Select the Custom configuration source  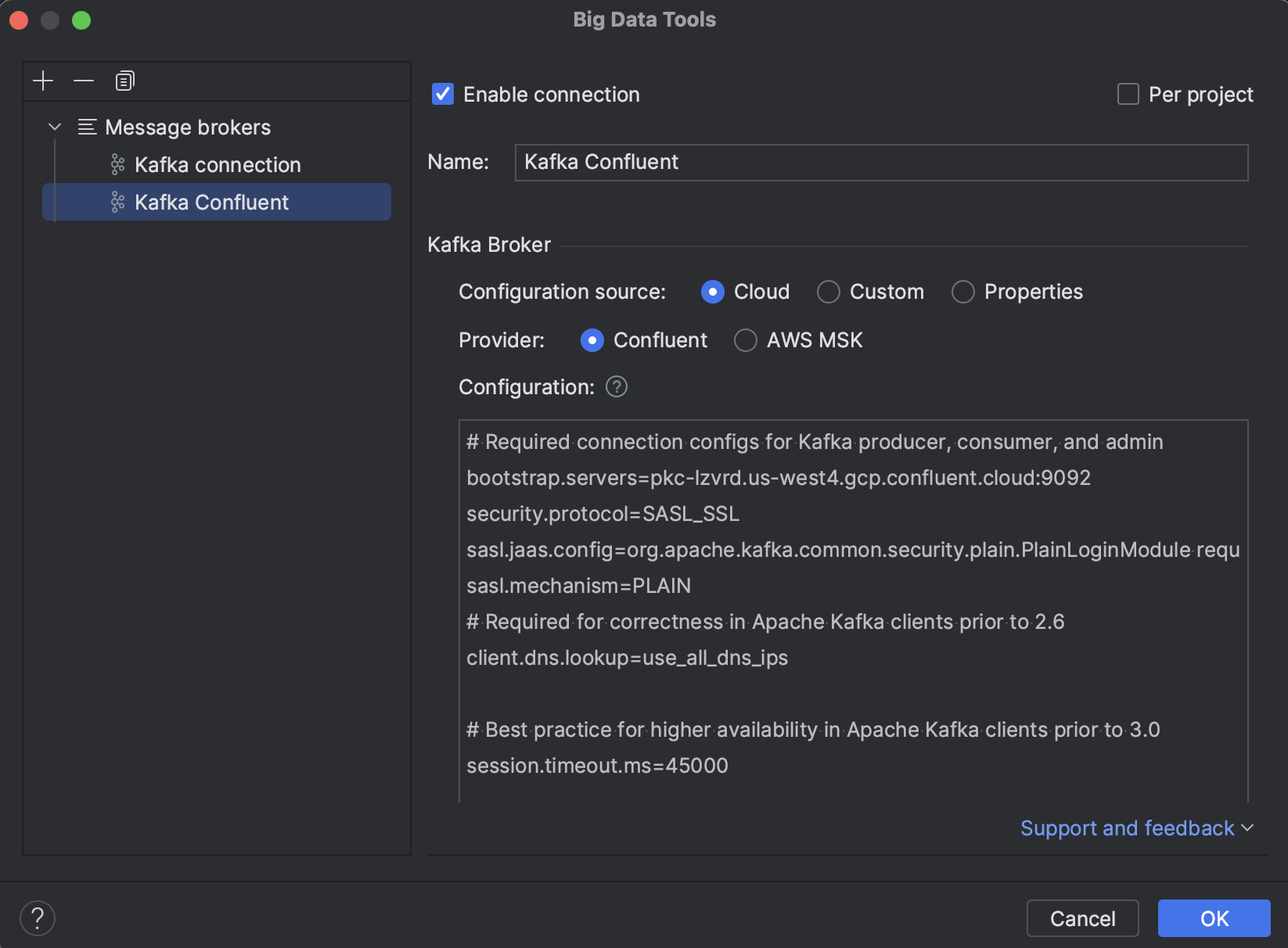click(828, 292)
